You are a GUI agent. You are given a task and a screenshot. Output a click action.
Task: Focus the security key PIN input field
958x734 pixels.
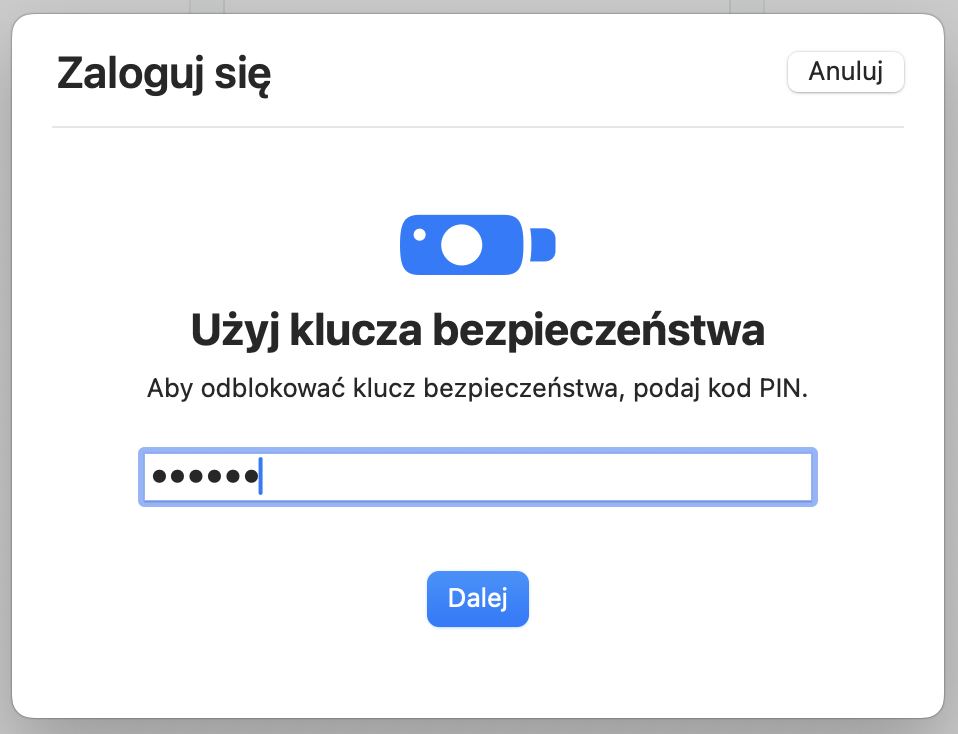coord(477,477)
